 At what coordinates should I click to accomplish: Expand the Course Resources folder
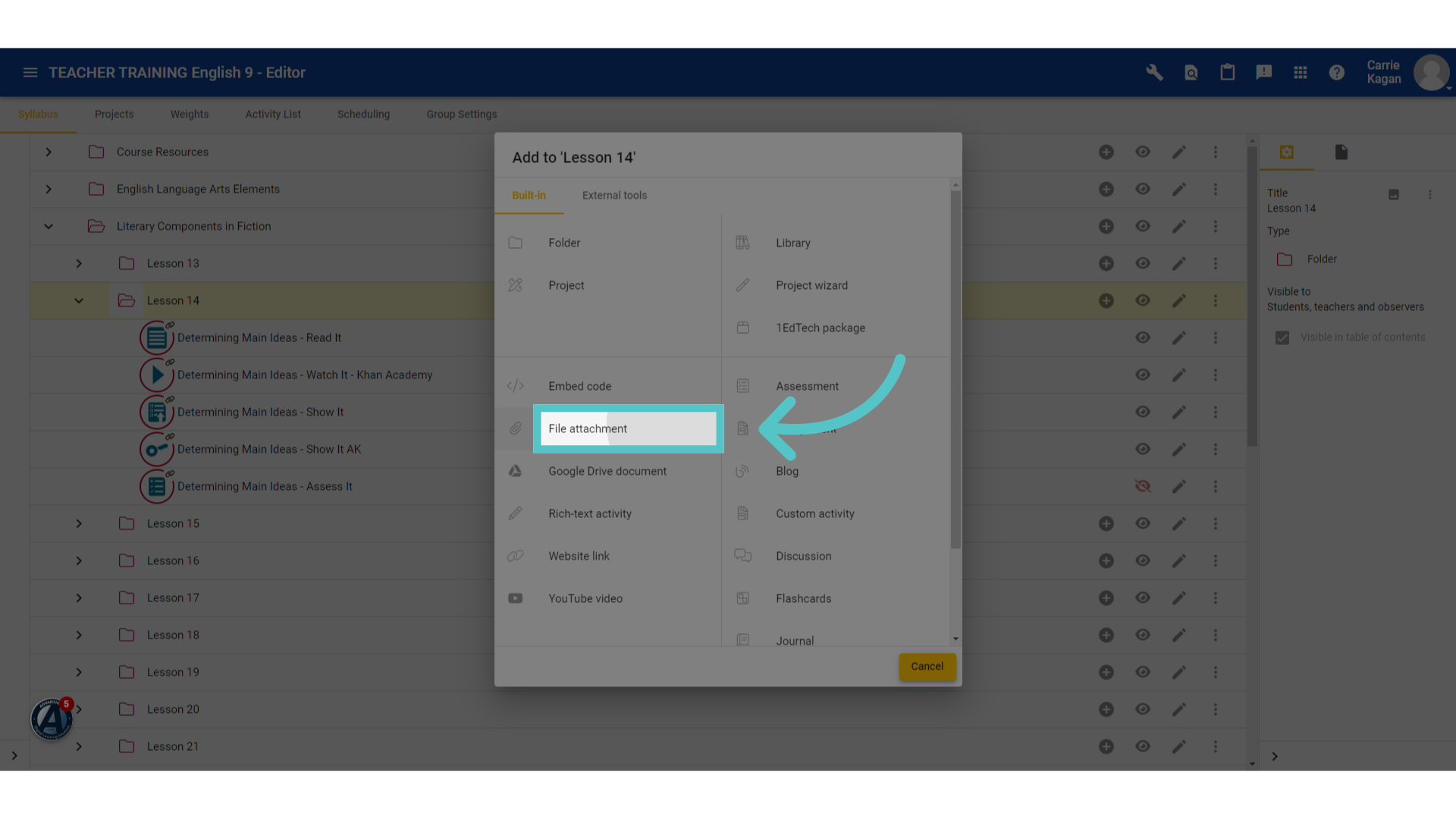(49, 152)
